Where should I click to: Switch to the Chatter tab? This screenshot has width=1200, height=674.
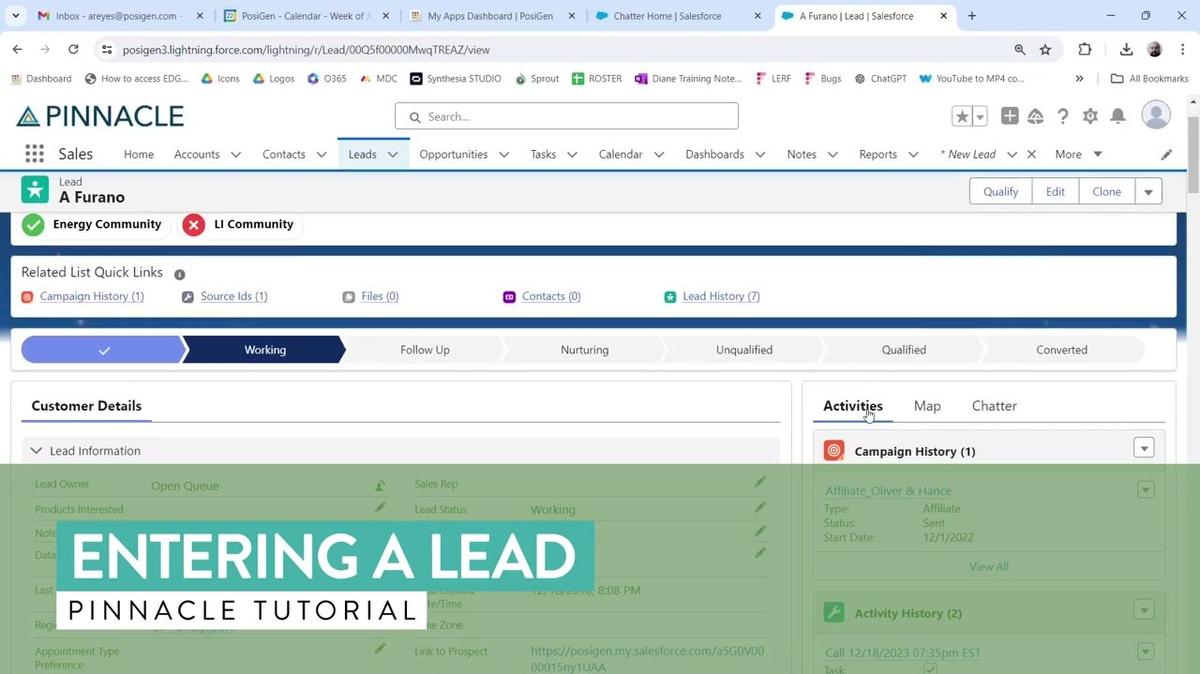tap(994, 406)
